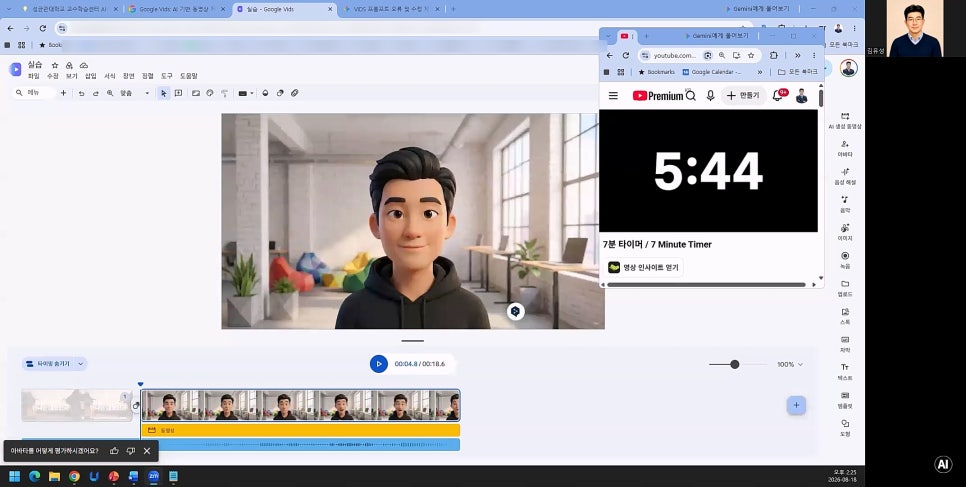Click the paint format roller icon
Screen dimensions: 966x487
(x=224, y=93)
